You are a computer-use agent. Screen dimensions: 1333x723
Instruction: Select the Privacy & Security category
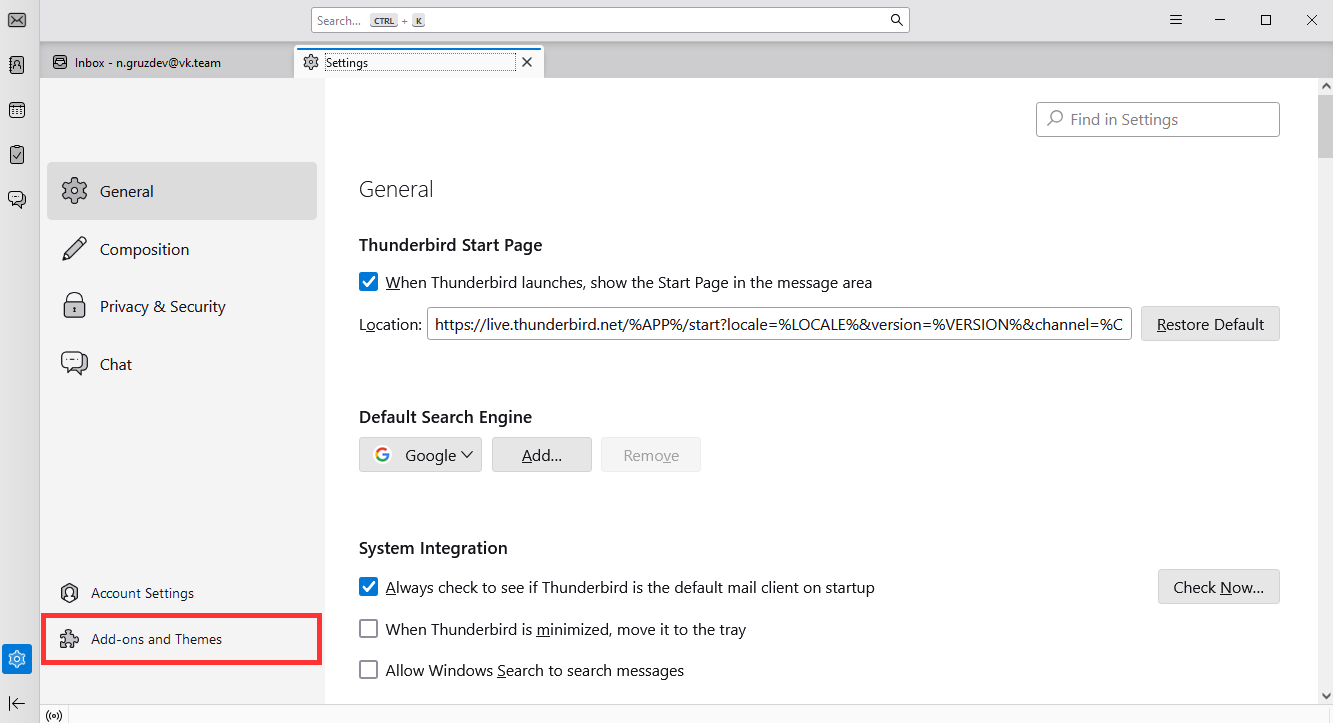tap(162, 307)
